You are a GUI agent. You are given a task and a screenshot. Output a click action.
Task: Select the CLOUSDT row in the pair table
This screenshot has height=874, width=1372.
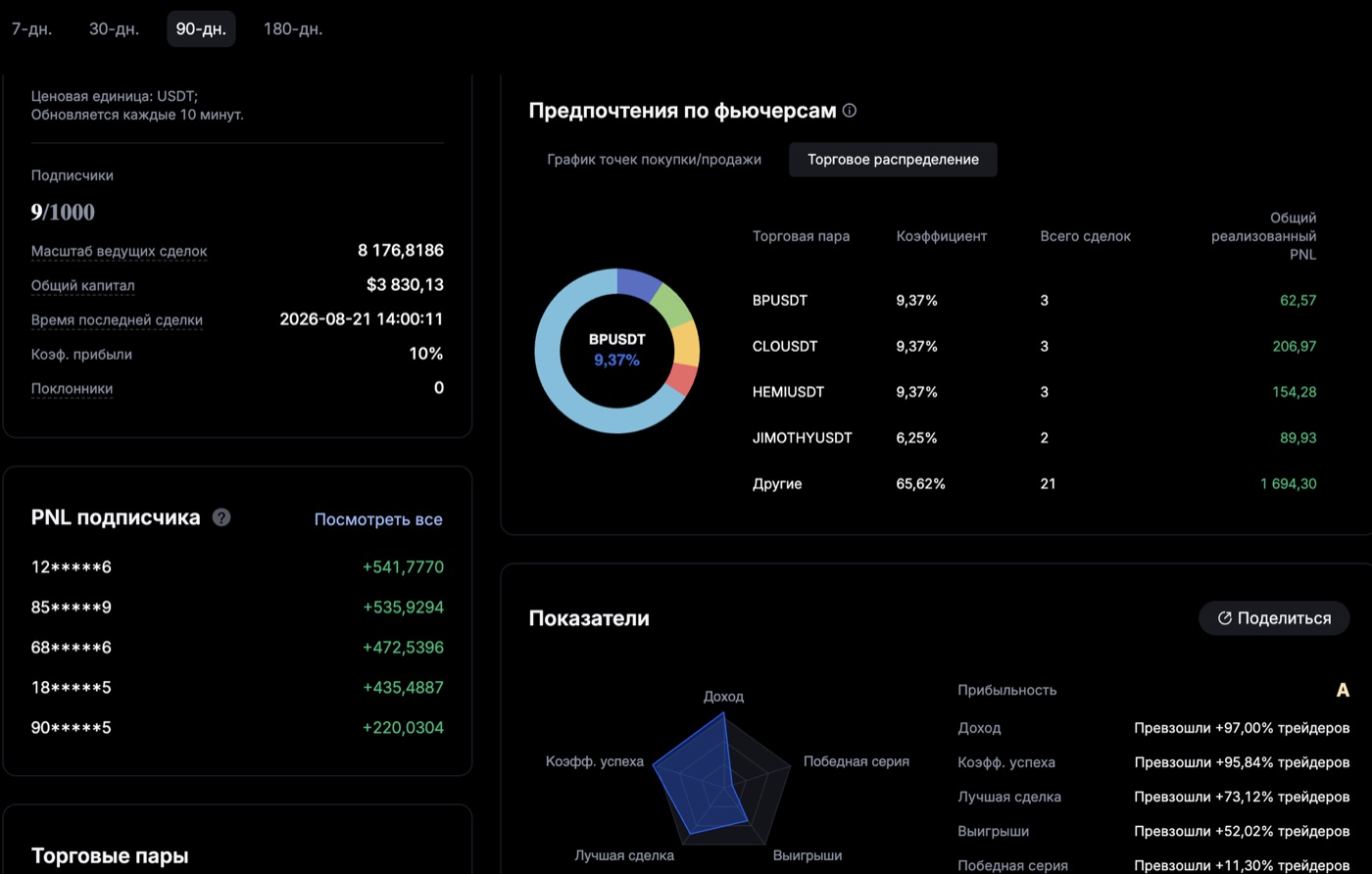click(x=1034, y=346)
